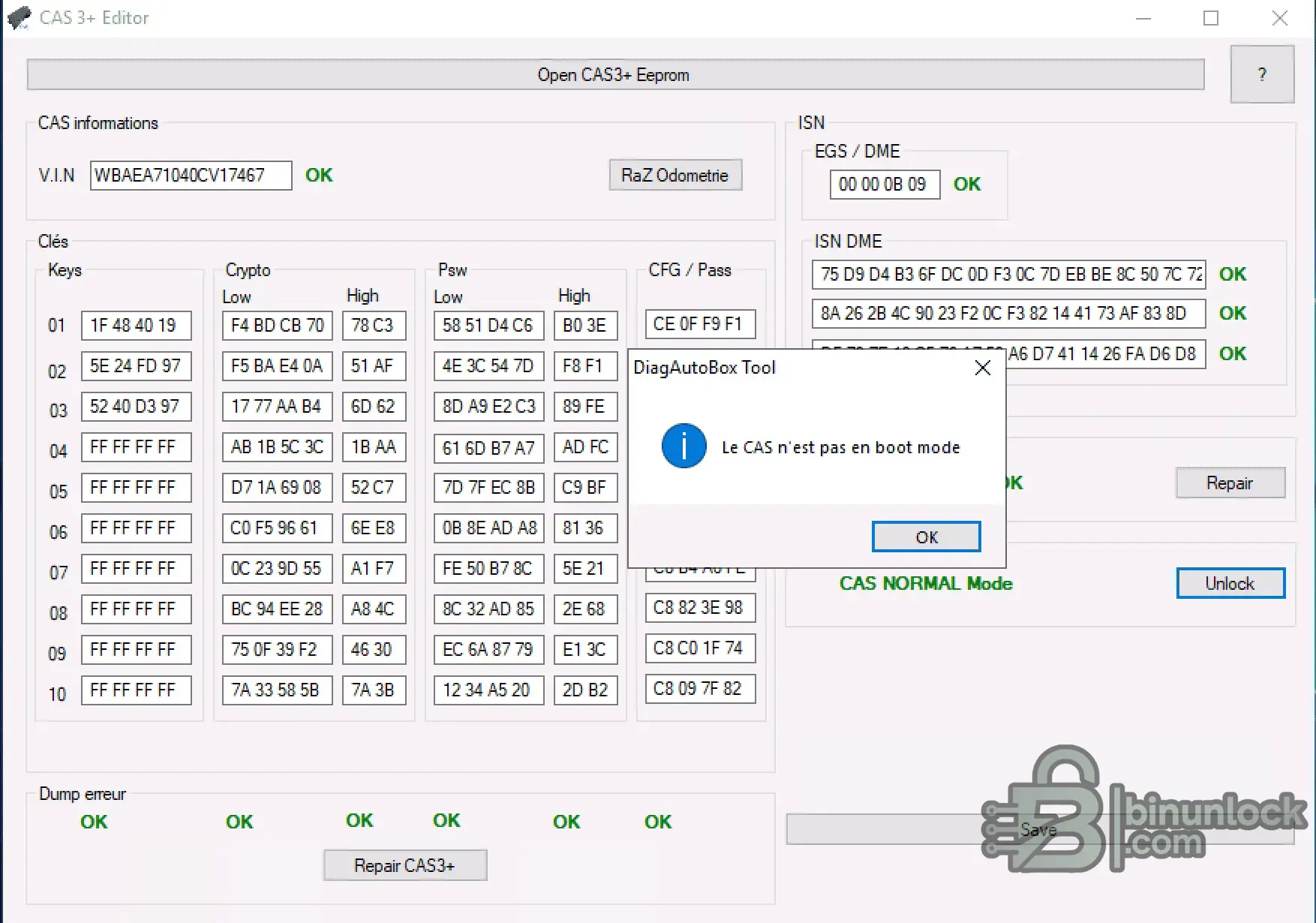
Task: Click Crypto Low field F5 BA E4 0A
Action: point(277,366)
